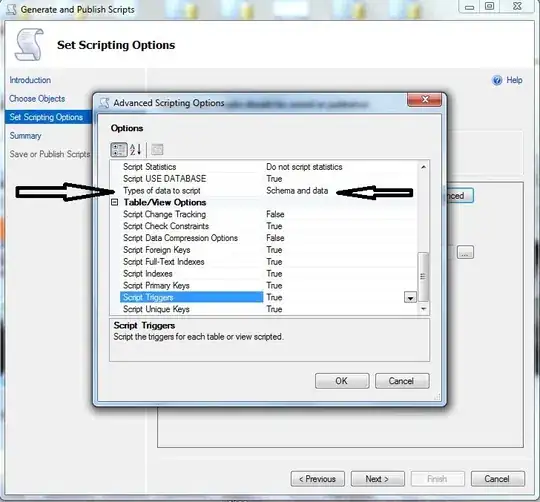Click the Alphabetical sort toolbar icon
The image size is (540, 502).
click(136, 150)
